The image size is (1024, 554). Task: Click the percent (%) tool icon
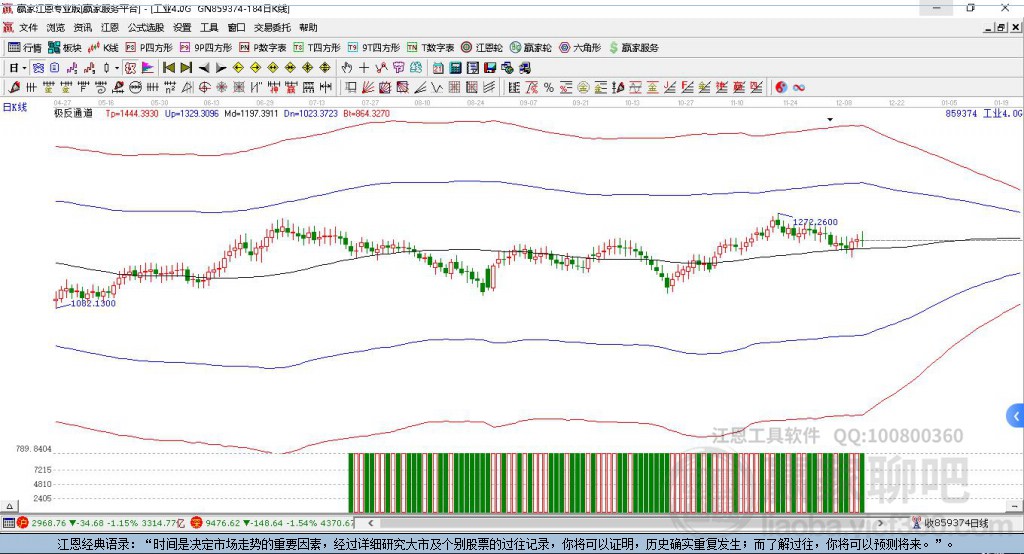point(549,87)
